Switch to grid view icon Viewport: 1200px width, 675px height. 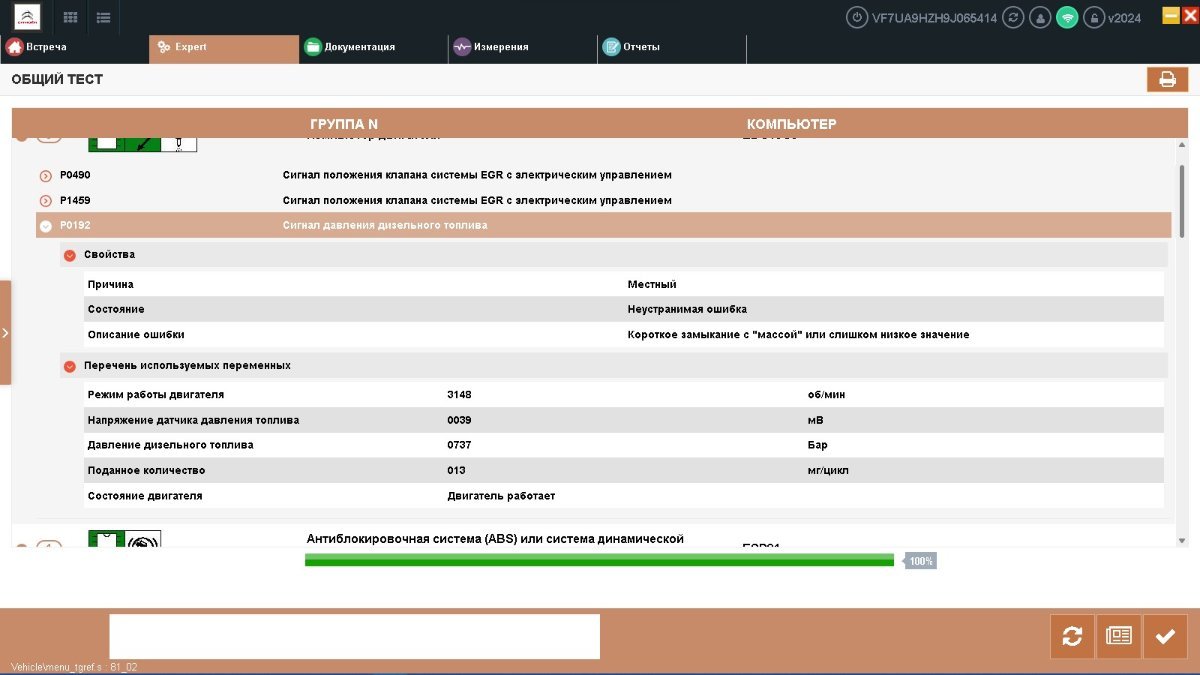tap(70, 17)
